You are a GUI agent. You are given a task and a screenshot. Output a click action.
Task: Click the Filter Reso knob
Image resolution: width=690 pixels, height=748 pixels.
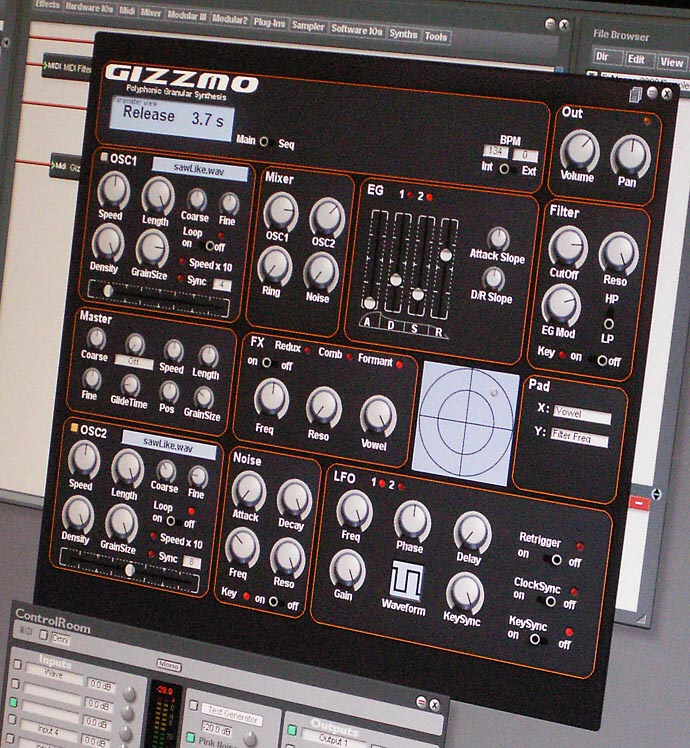[x=618, y=254]
